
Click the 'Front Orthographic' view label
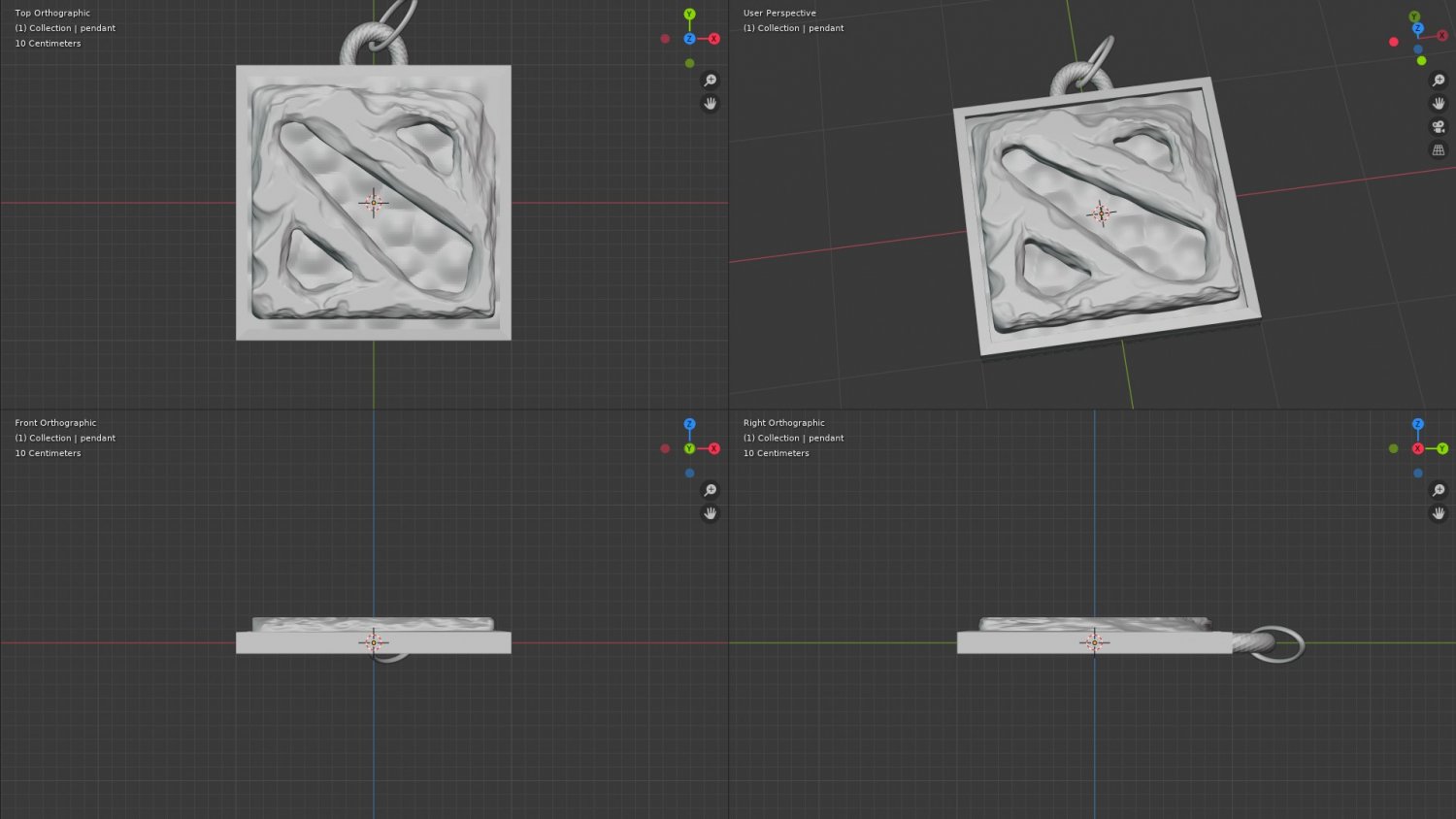55,423
